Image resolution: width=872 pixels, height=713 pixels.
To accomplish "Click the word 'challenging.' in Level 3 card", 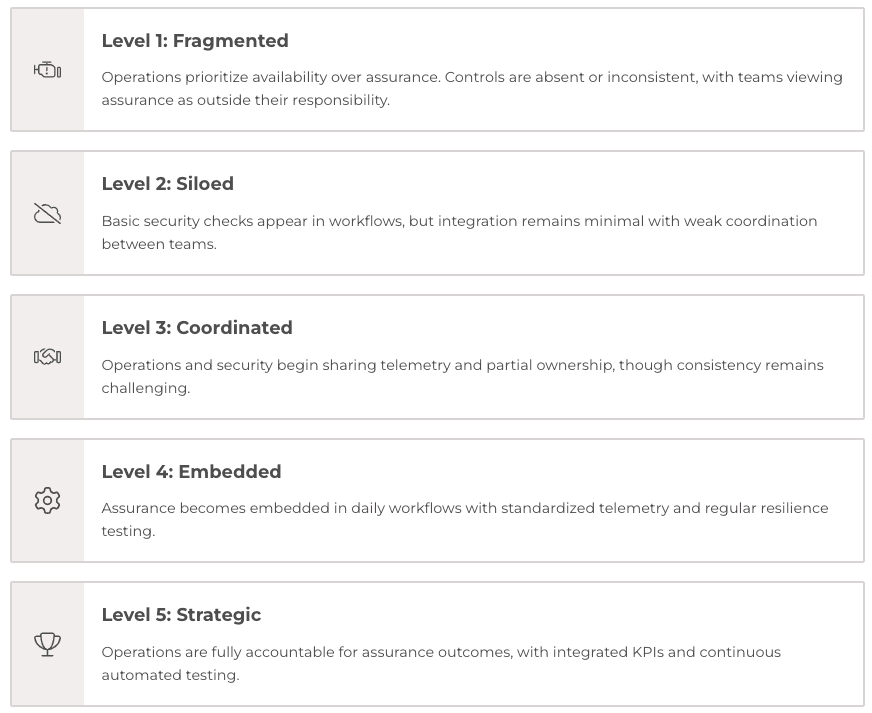I will [146, 388].
